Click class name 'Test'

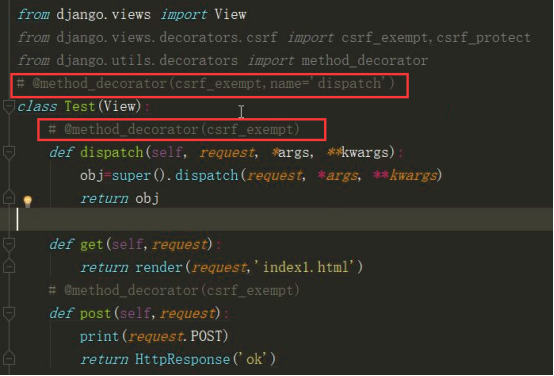point(79,106)
